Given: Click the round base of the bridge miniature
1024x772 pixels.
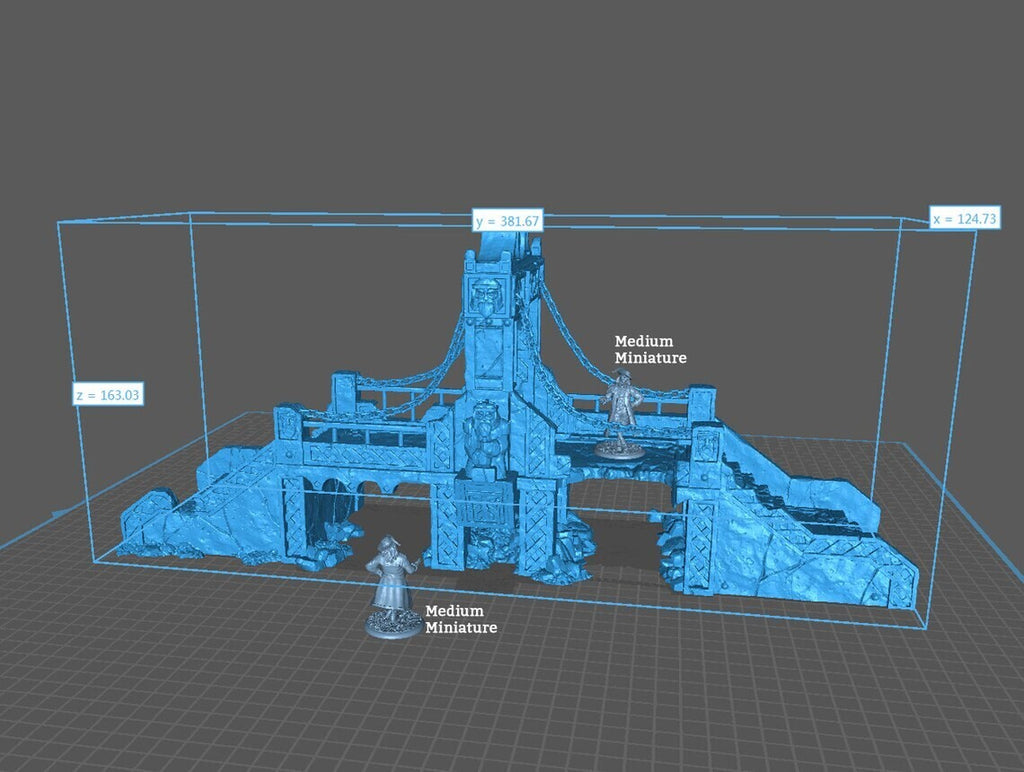Looking at the screenshot, I should [619, 449].
